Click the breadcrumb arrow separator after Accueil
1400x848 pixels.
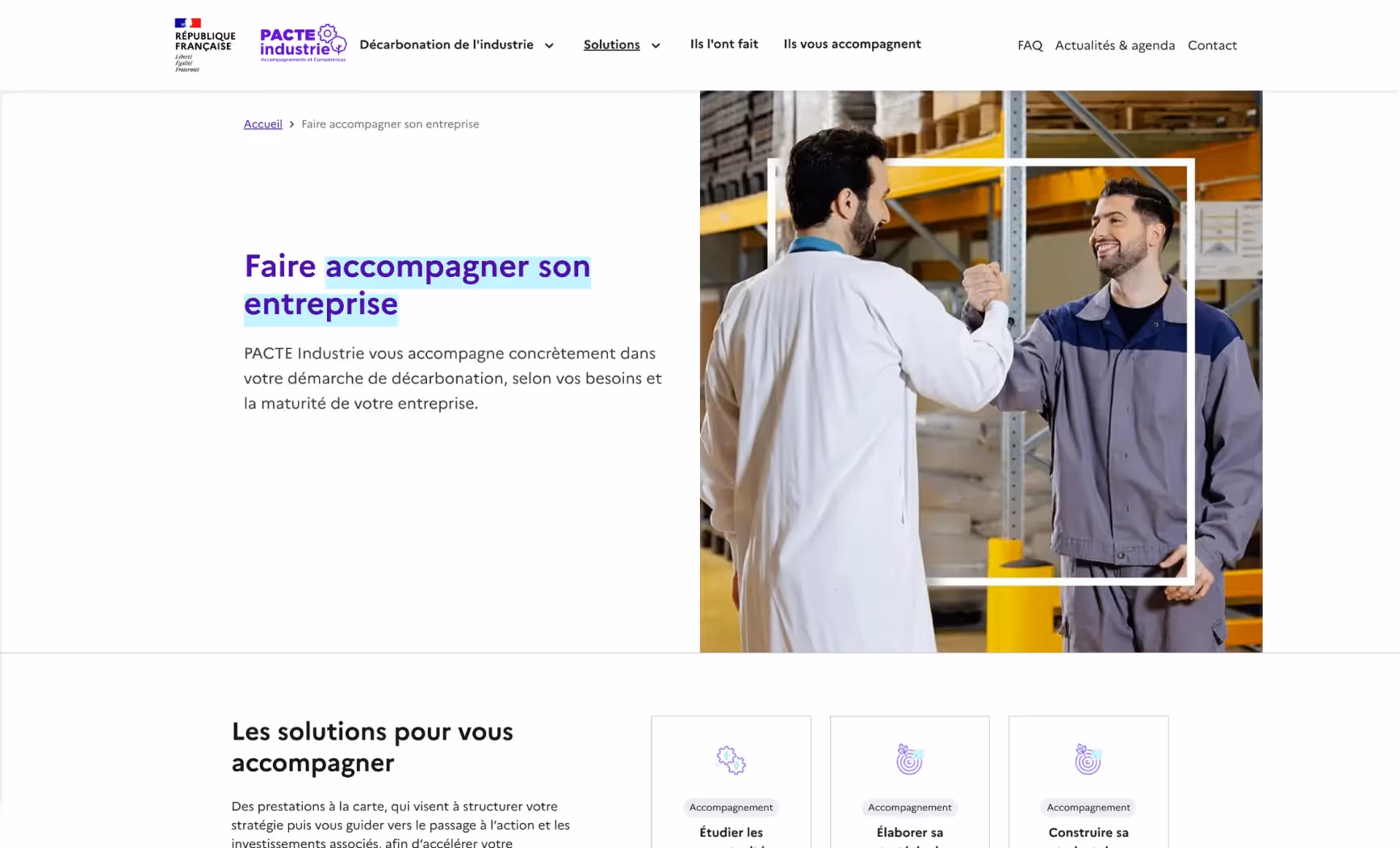click(x=291, y=124)
